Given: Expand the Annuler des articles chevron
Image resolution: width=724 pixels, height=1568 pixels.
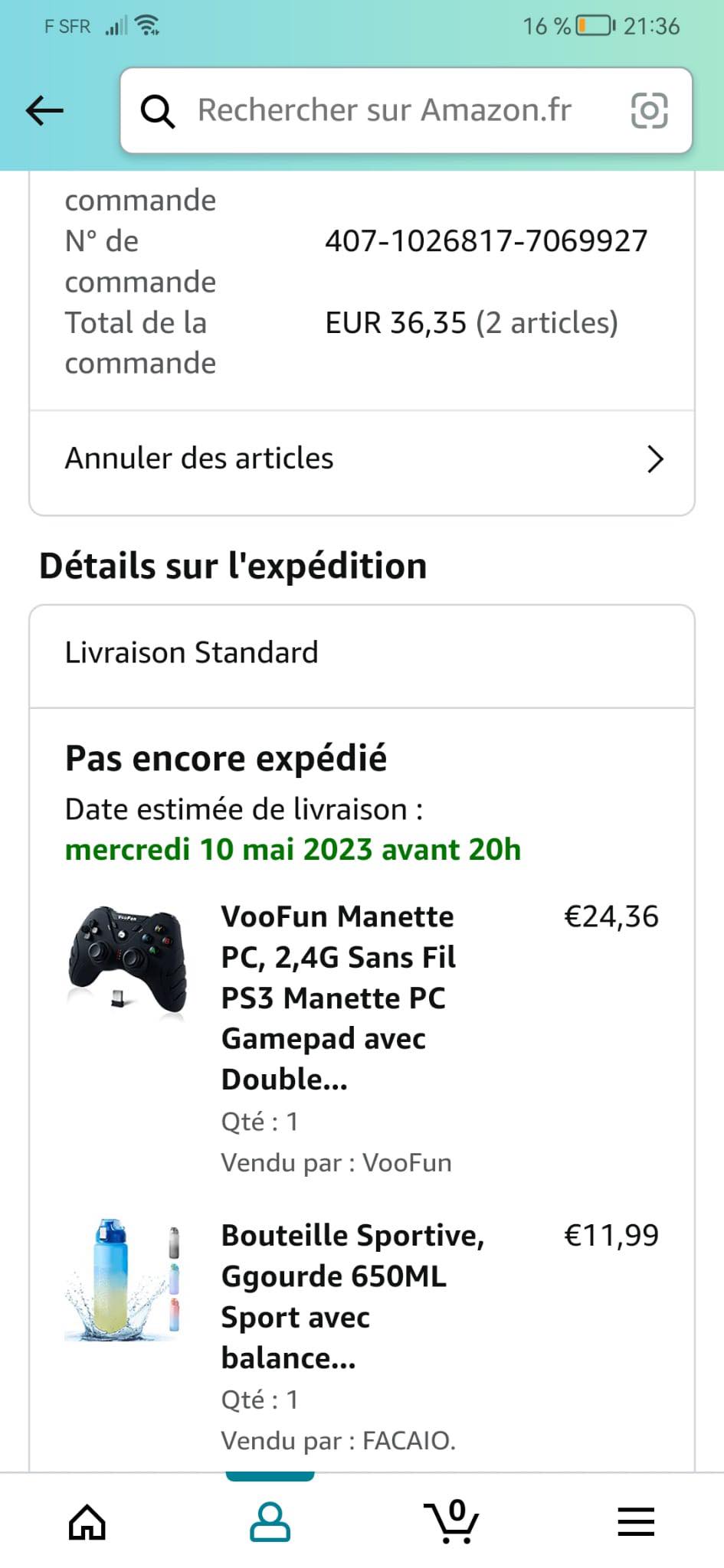Looking at the screenshot, I should pos(654,459).
